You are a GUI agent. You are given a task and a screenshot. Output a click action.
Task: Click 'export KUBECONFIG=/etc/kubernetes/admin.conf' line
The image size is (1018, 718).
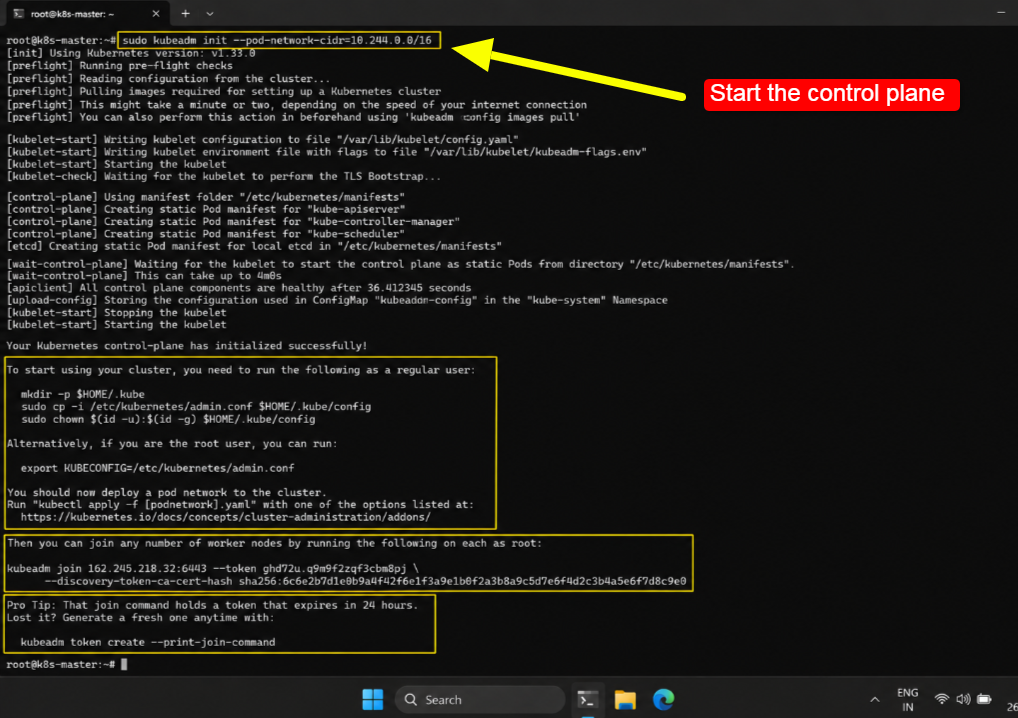pos(158,468)
